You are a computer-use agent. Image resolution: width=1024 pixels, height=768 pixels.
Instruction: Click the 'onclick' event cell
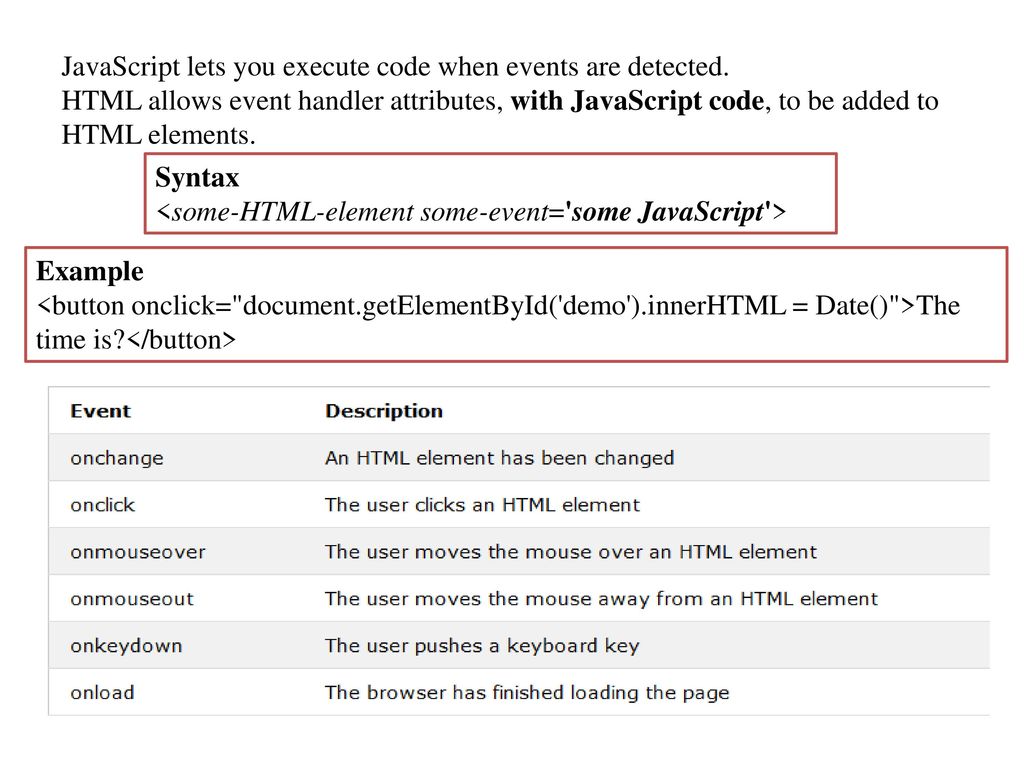103,505
